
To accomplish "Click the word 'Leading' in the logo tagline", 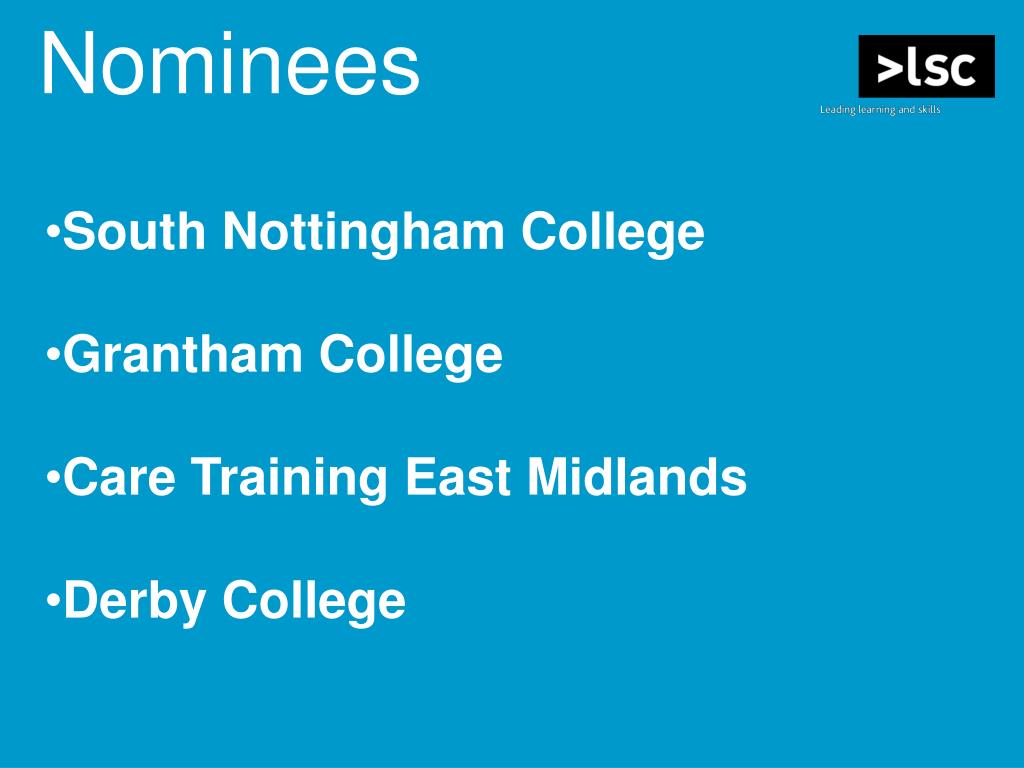I will pos(838,110).
